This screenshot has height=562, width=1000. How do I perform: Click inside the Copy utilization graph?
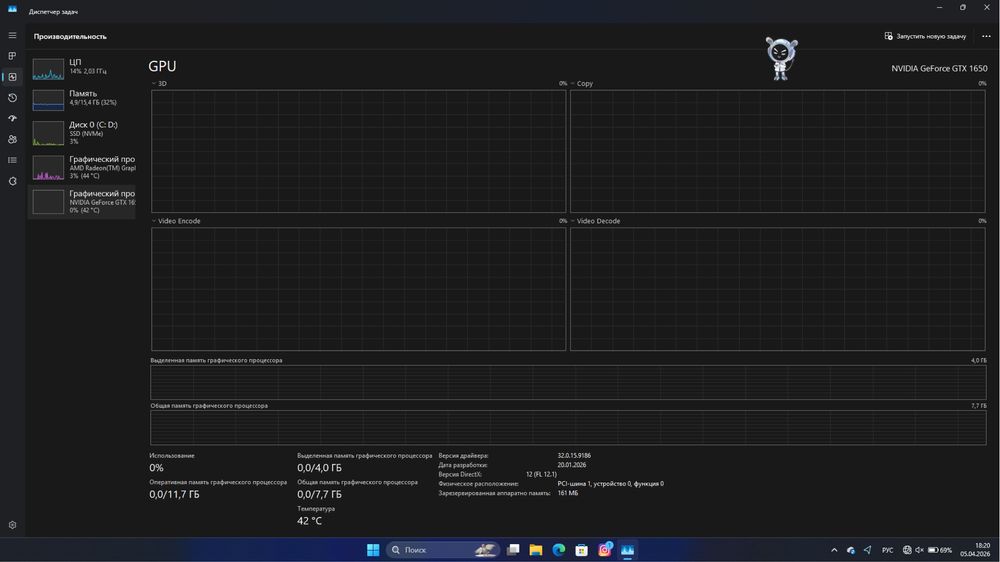point(777,151)
